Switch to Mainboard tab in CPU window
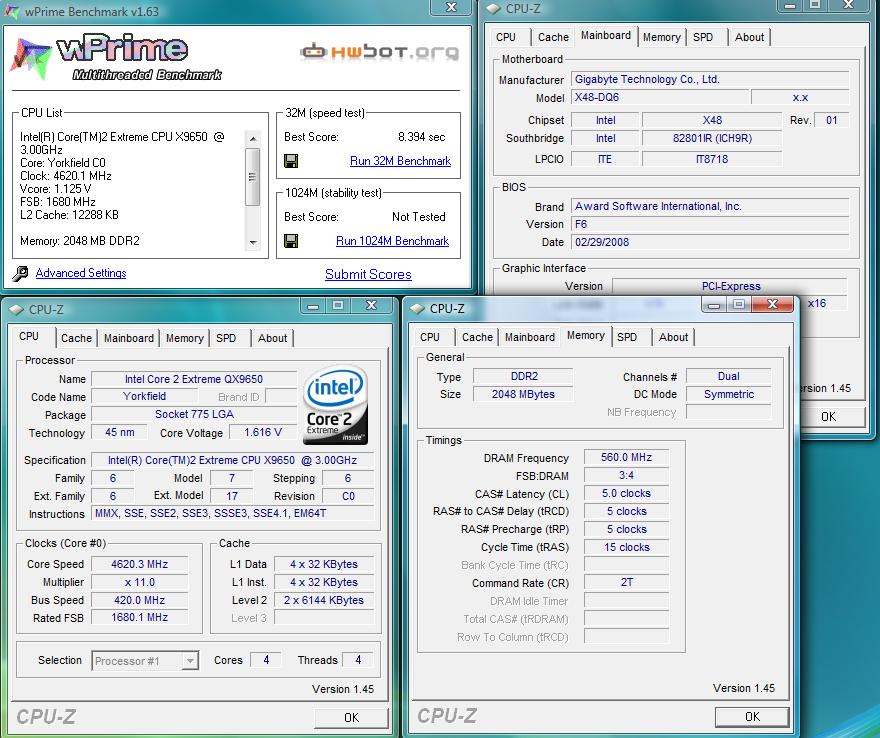 point(129,338)
